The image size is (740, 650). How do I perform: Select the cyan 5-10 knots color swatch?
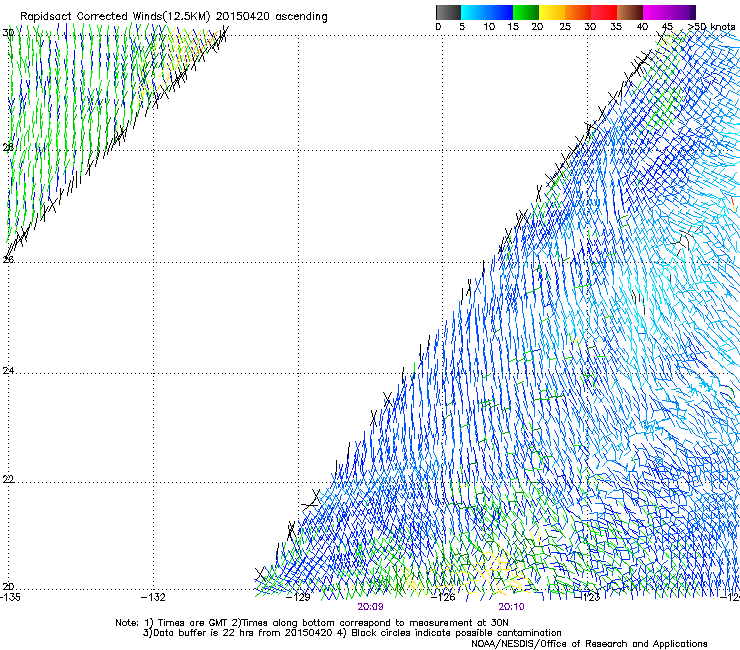point(474,12)
